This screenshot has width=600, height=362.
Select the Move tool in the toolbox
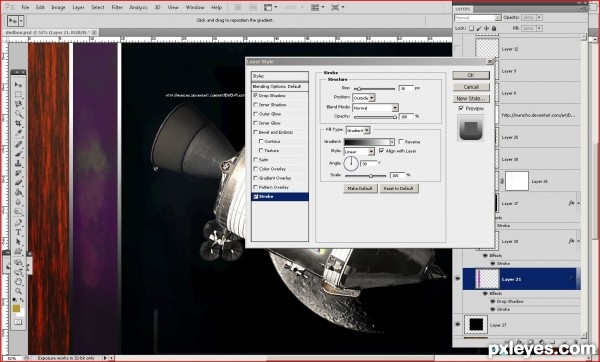click(18, 85)
